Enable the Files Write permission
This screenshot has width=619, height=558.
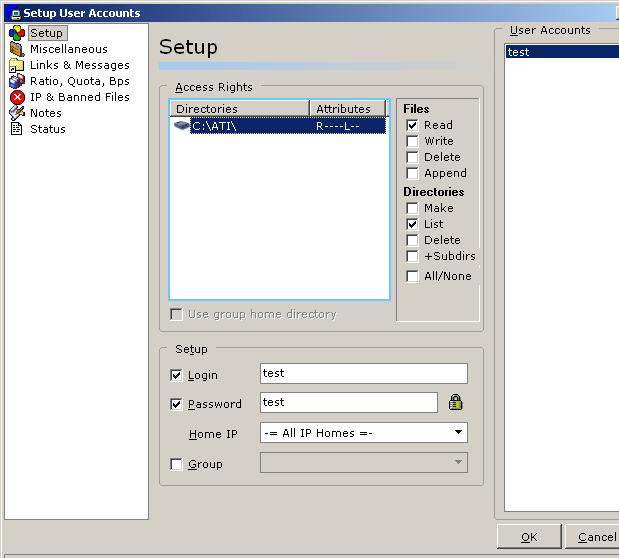tap(412, 141)
